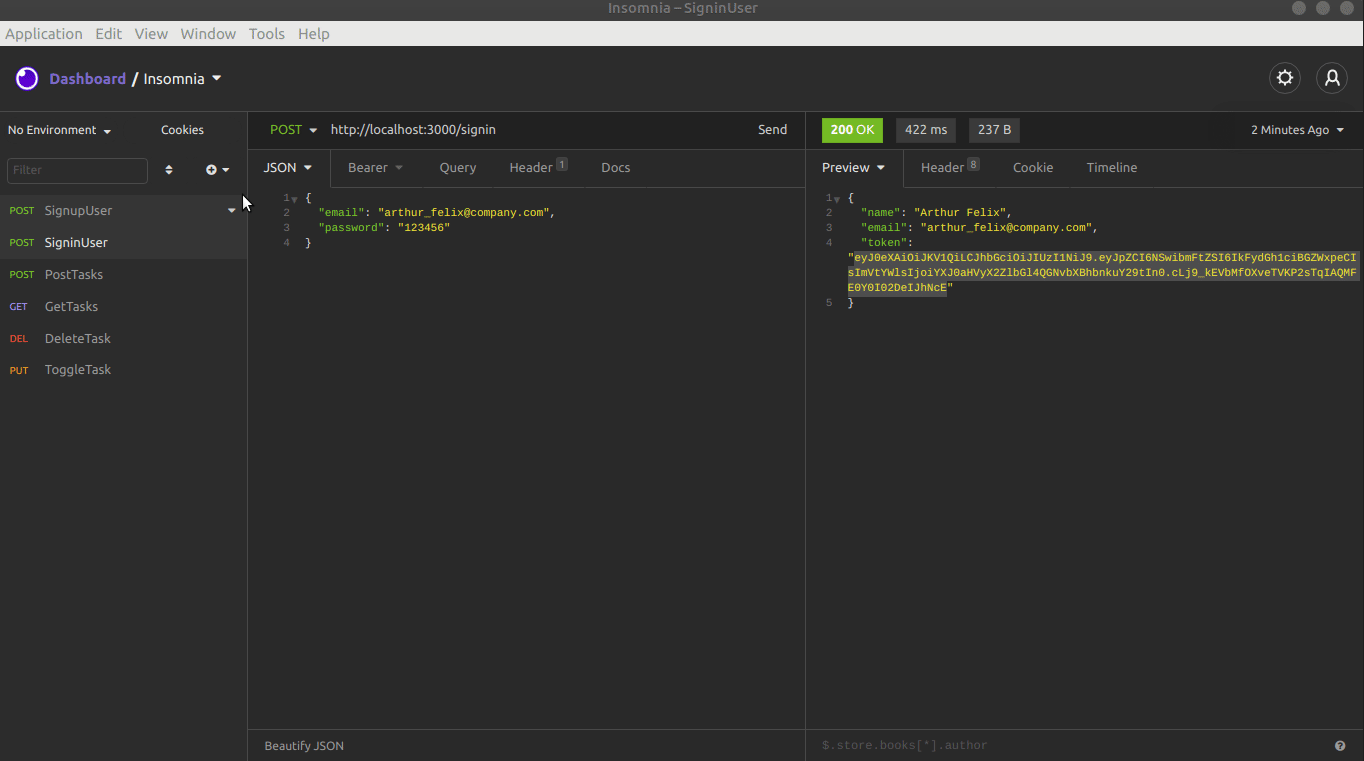Click the Beautify JSON button
The image size is (1364, 761).
(x=303, y=745)
